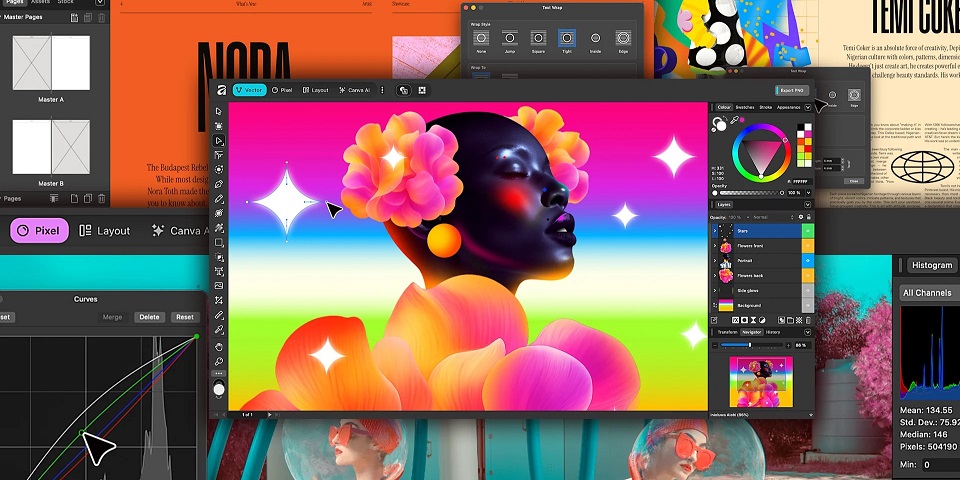Switch to the Pixel studio tab
The image size is (960, 480).
[280, 90]
